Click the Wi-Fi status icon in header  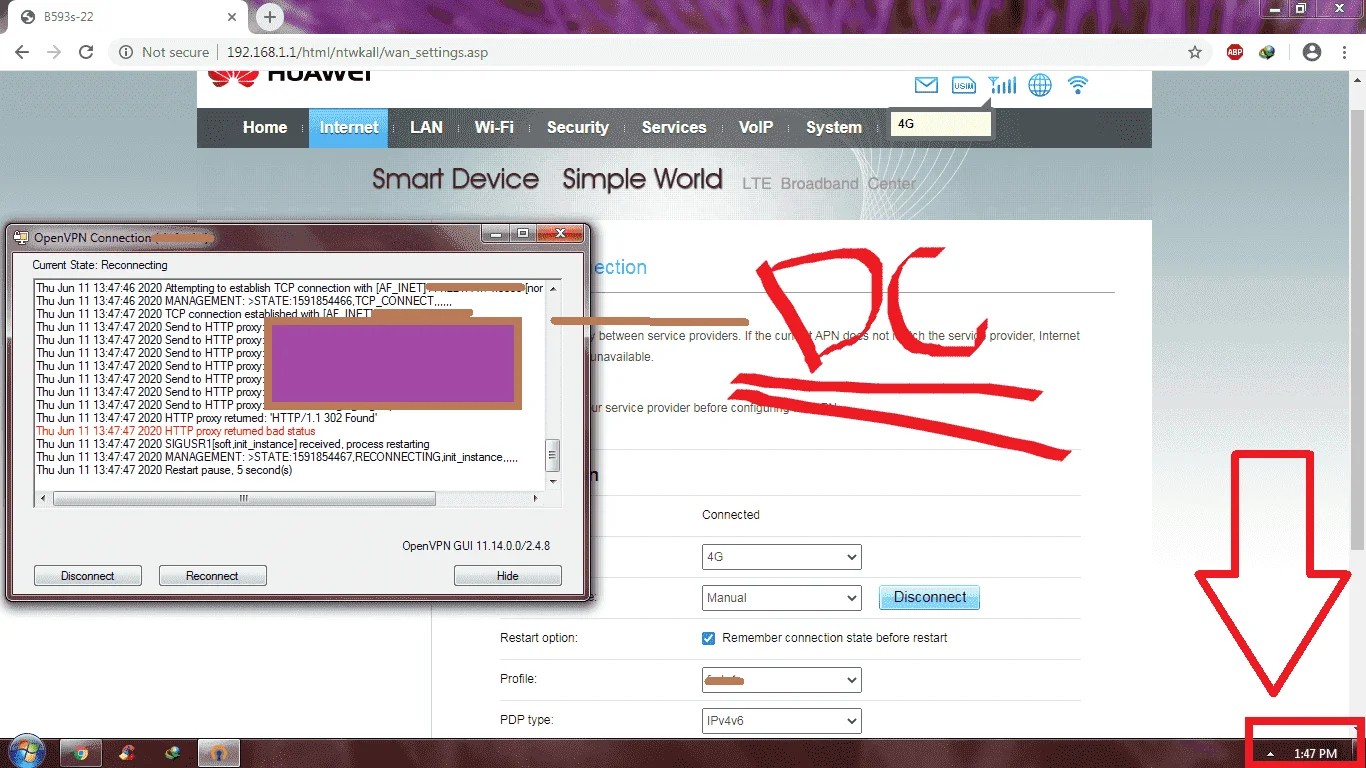pyautogui.click(x=1077, y=86)
